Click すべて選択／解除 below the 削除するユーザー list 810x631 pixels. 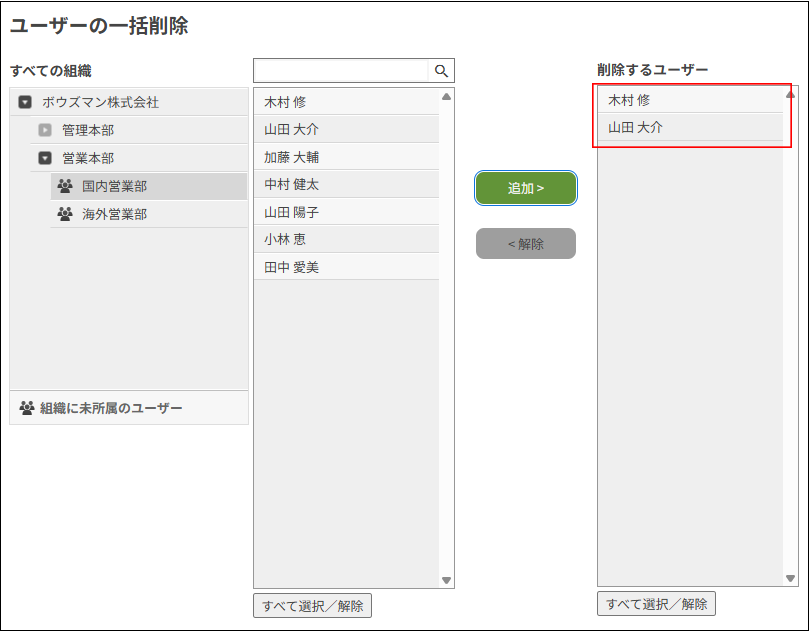pos(658,603)
